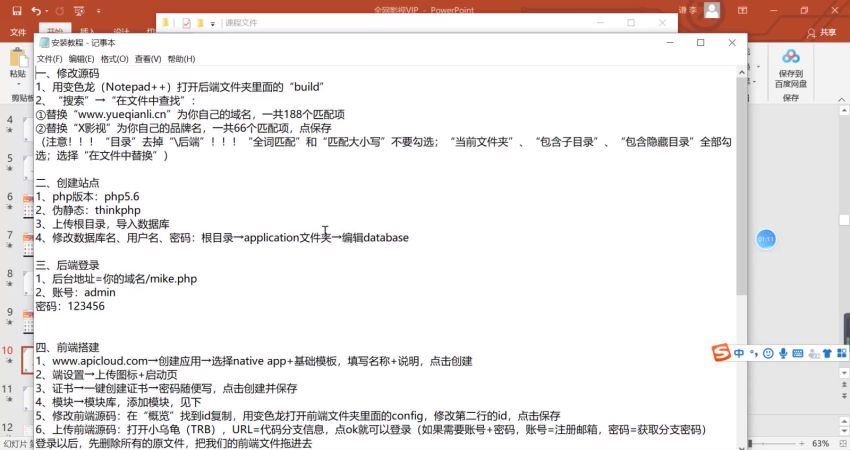Click Sogou voice input microphone icon
This screenshot has width=850, height=450.
tap(783, 353)
